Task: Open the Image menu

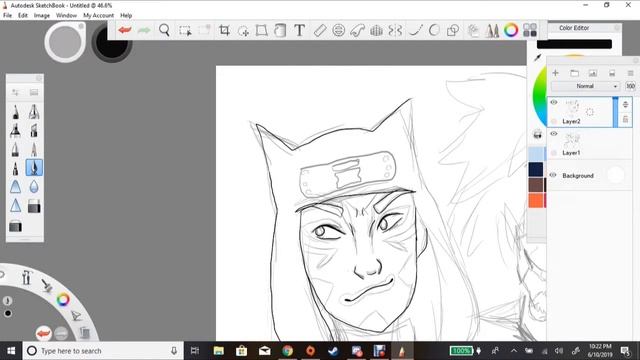Action: [x=42, y=16]
